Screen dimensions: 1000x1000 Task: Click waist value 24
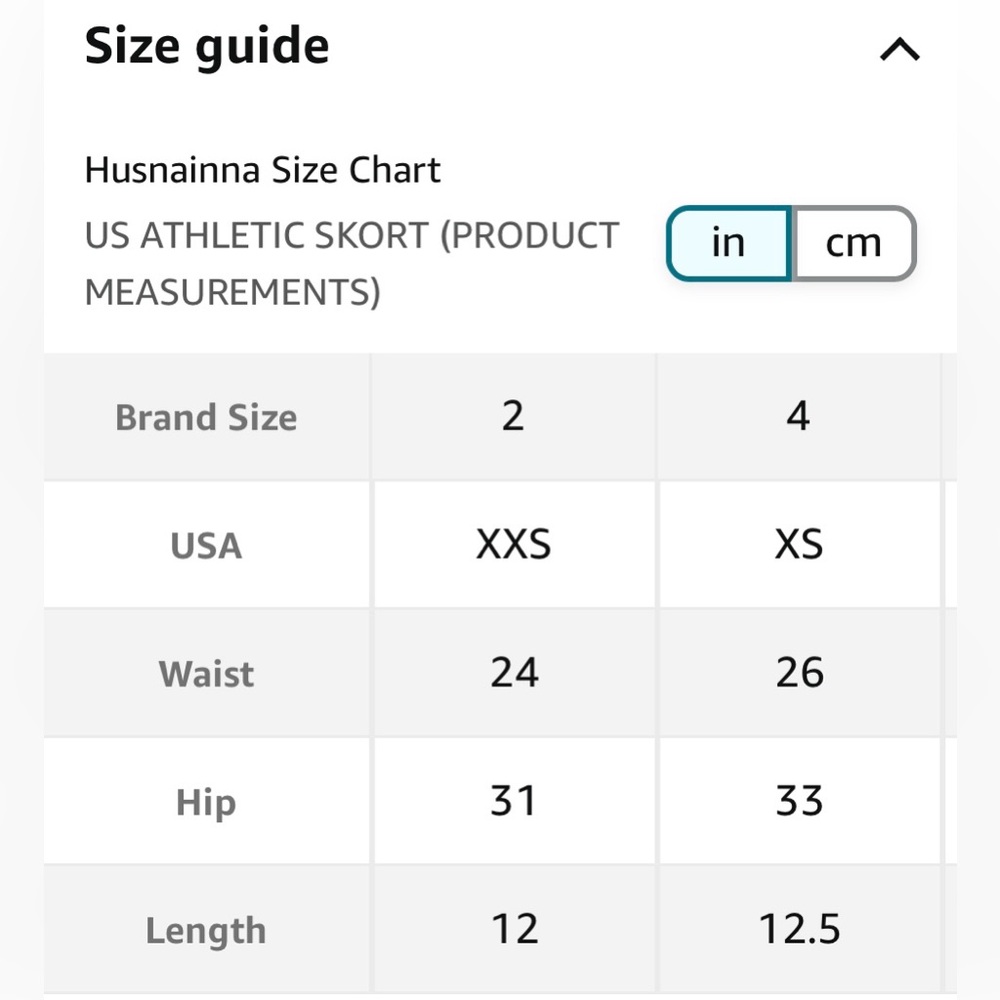[513, 673]
